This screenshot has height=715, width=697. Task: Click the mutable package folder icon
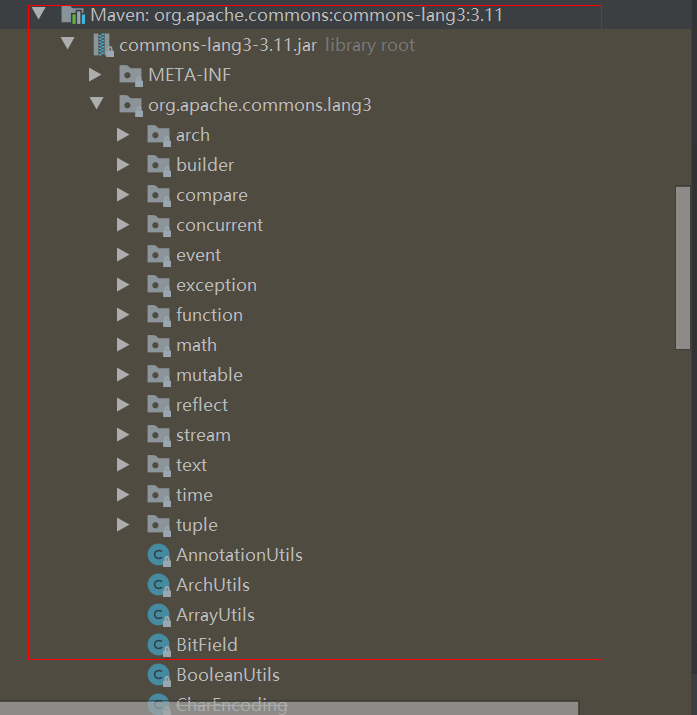pos(159,376)
